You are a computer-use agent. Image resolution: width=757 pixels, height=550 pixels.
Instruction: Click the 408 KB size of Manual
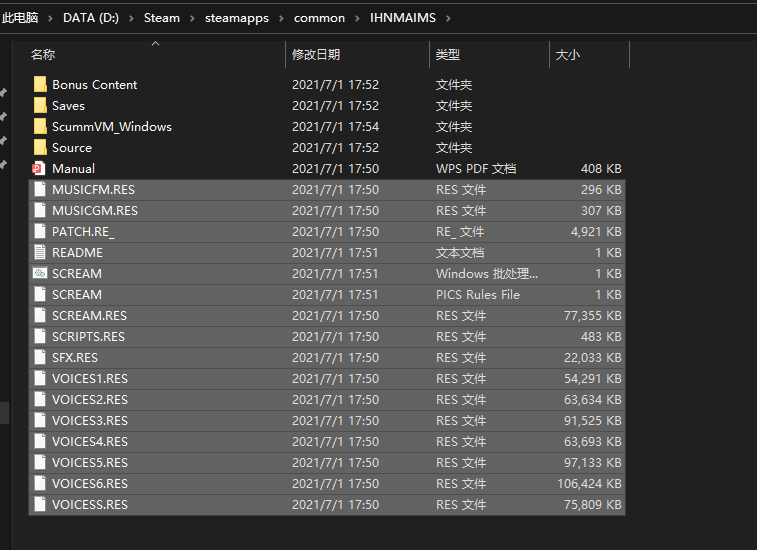pyautogui.click(x=601, y=169)
